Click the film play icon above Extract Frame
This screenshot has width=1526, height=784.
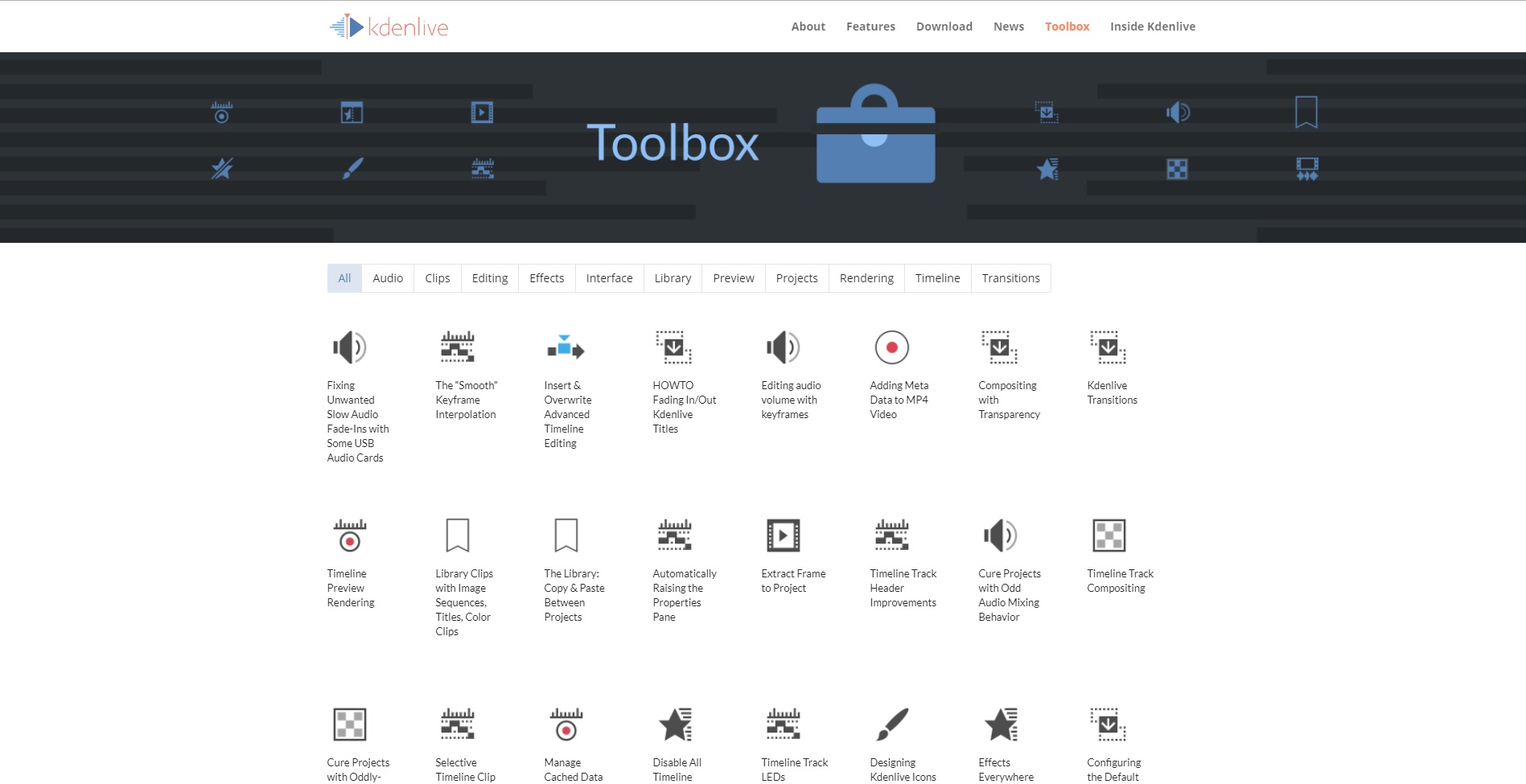tap(784, 536)
